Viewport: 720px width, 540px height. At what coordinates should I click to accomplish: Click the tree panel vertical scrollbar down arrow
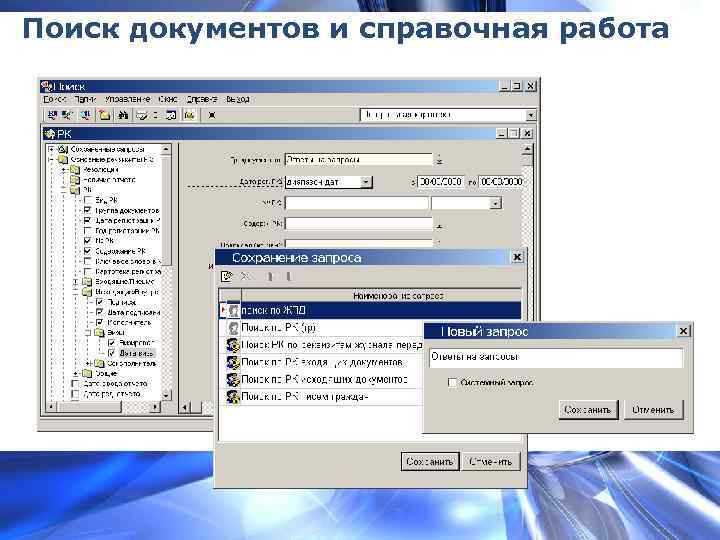tap(166, 394)
